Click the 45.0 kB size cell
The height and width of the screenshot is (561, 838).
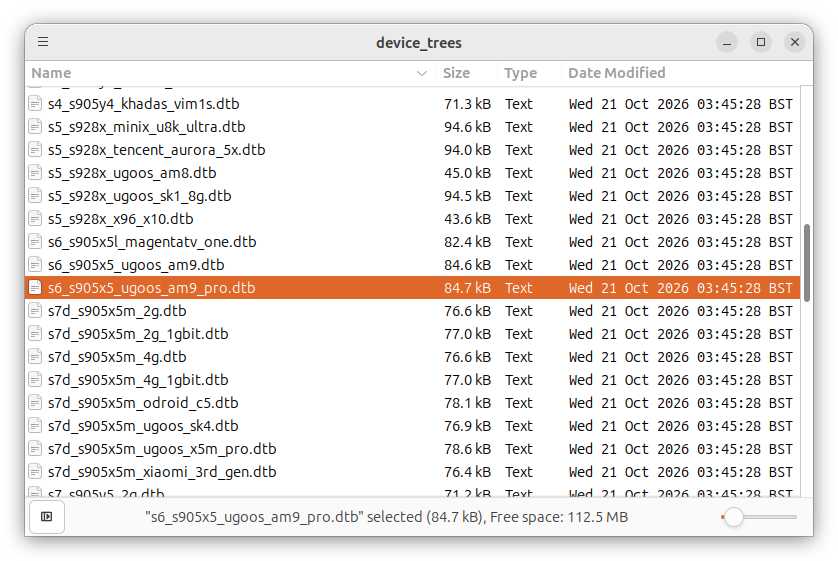[x=467, y=173]
